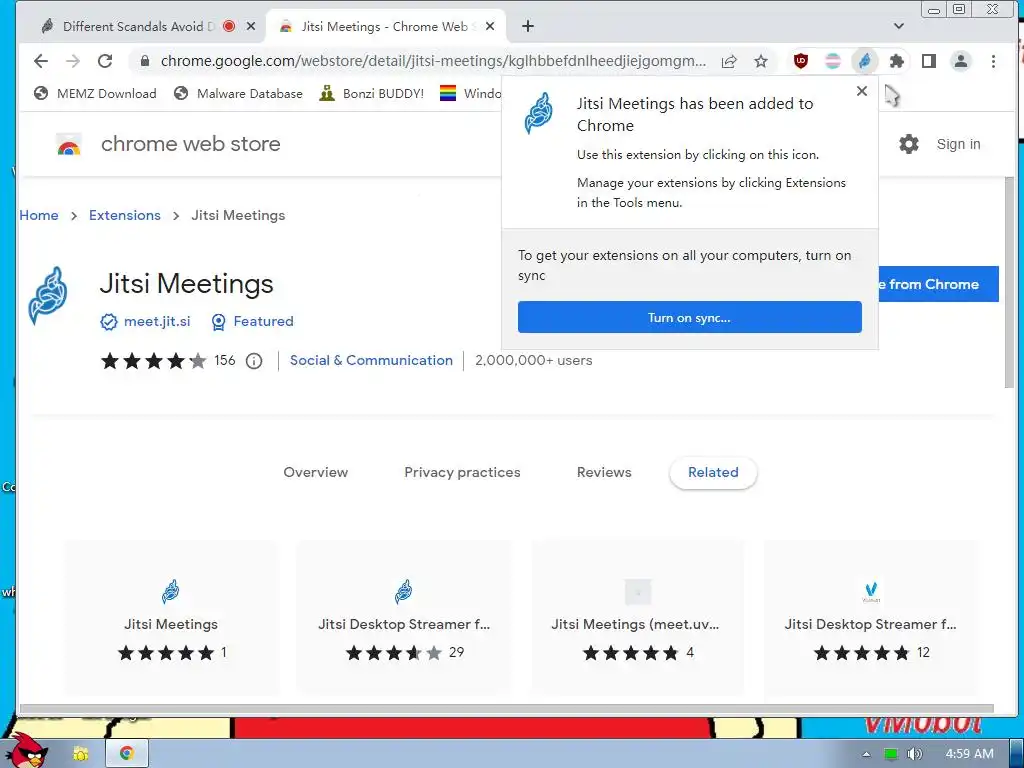Switch to the Reviews tab
Image resolution: width=1024 pixels, height=768 pixels.
point(604,472)
